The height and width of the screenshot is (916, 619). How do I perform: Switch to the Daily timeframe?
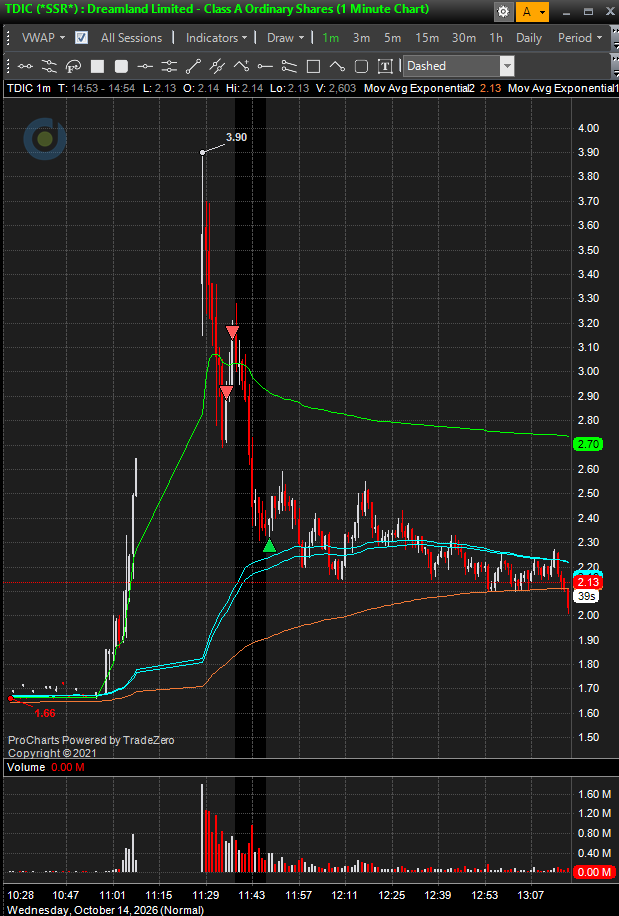coord(528,37)
